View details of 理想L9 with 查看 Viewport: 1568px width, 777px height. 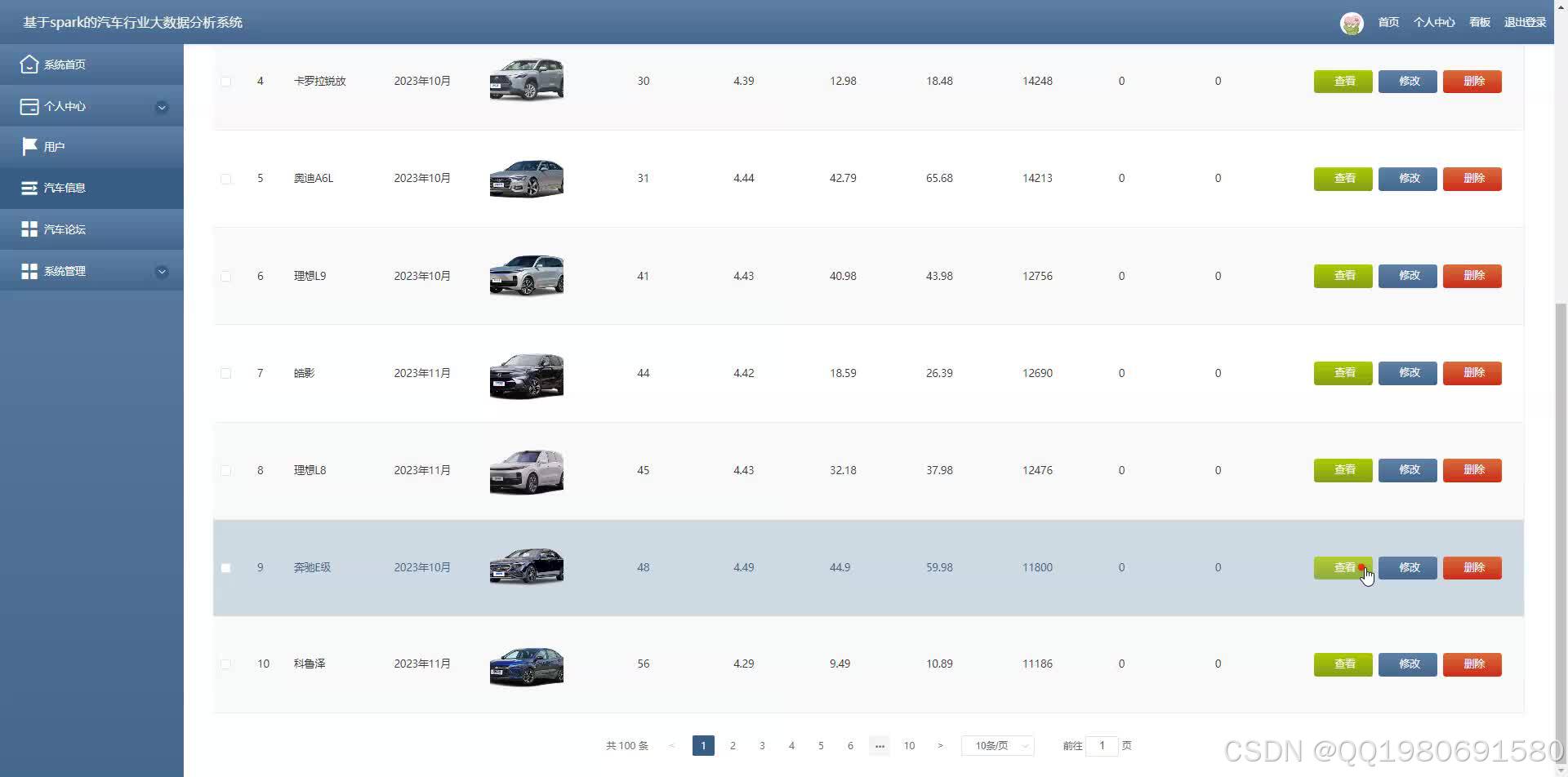click(1343, 276)
